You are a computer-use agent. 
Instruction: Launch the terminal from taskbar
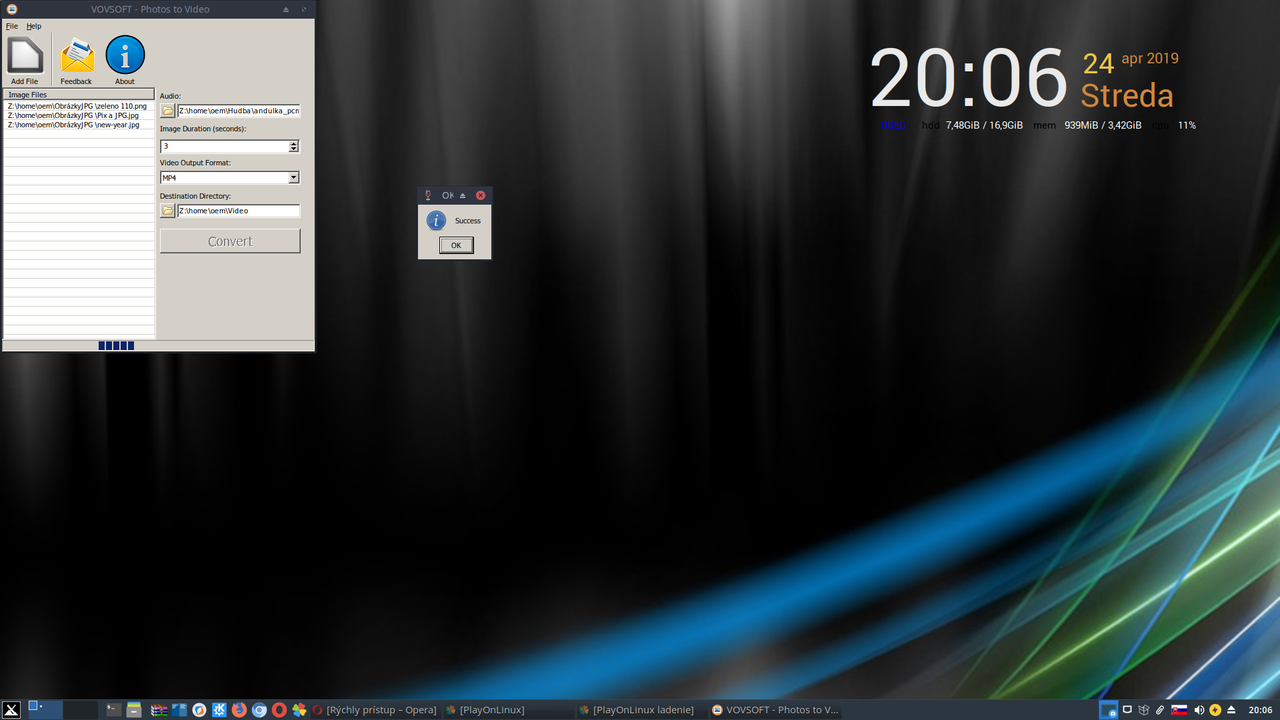coord(114,710)
